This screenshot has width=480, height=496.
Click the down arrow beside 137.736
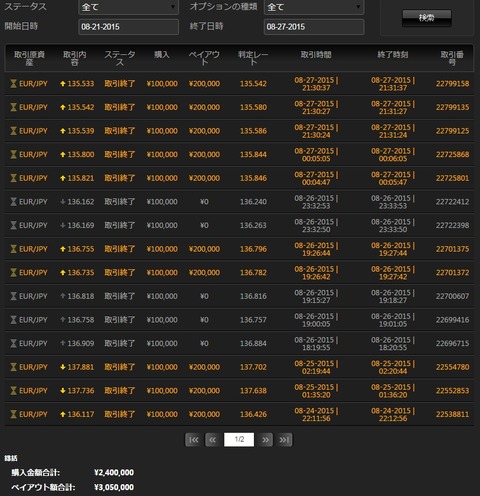coord(63,391)
